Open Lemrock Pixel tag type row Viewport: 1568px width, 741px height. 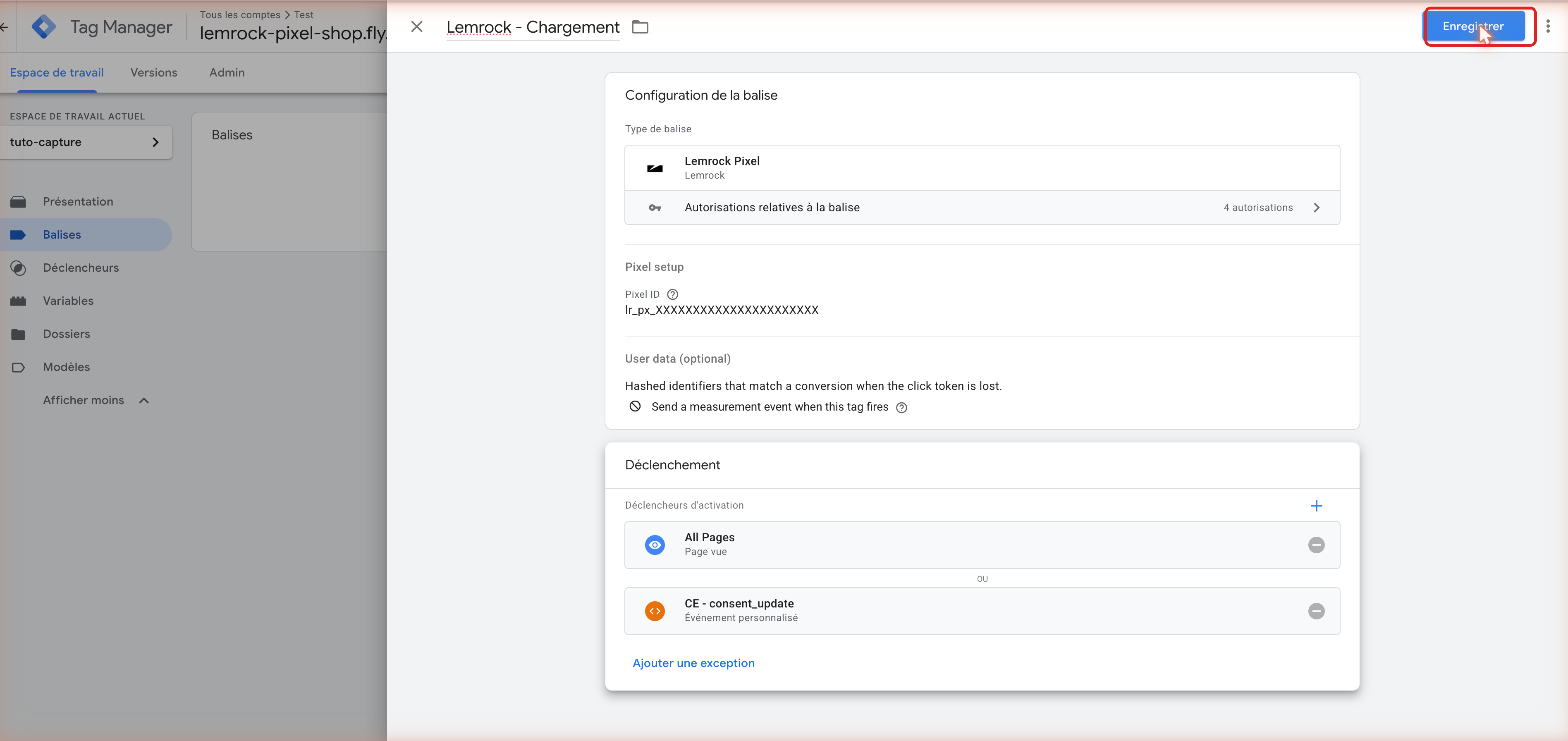tap(982, 168)
